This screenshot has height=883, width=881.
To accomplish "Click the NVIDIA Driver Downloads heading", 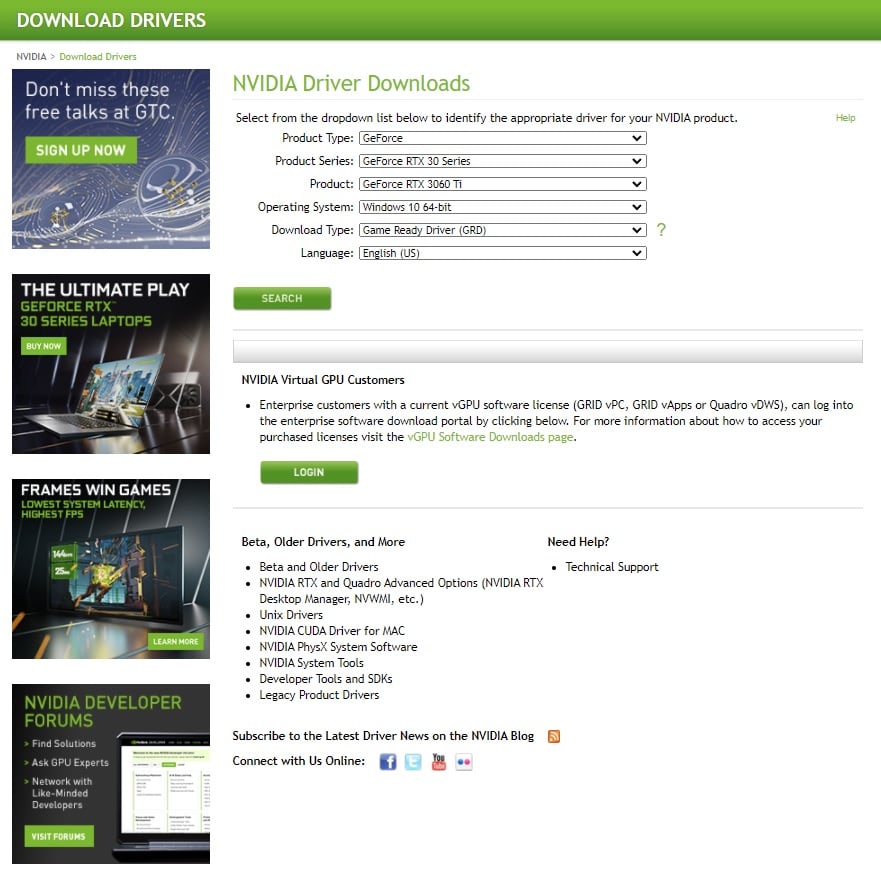I will (x=351, y=83).
